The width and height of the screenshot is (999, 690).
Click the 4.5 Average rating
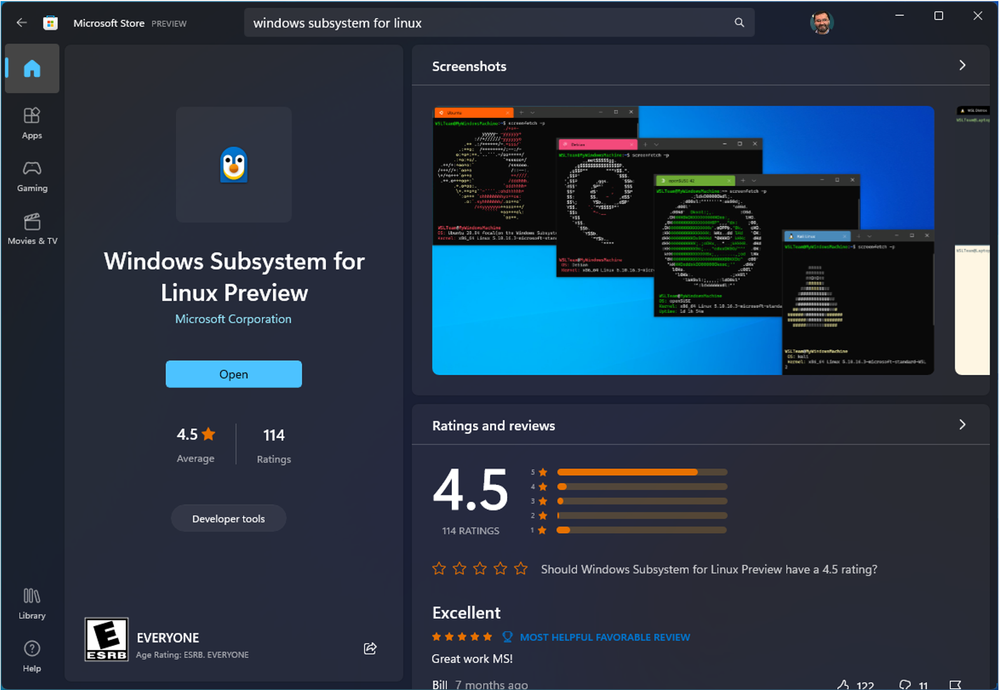(196, 444)
